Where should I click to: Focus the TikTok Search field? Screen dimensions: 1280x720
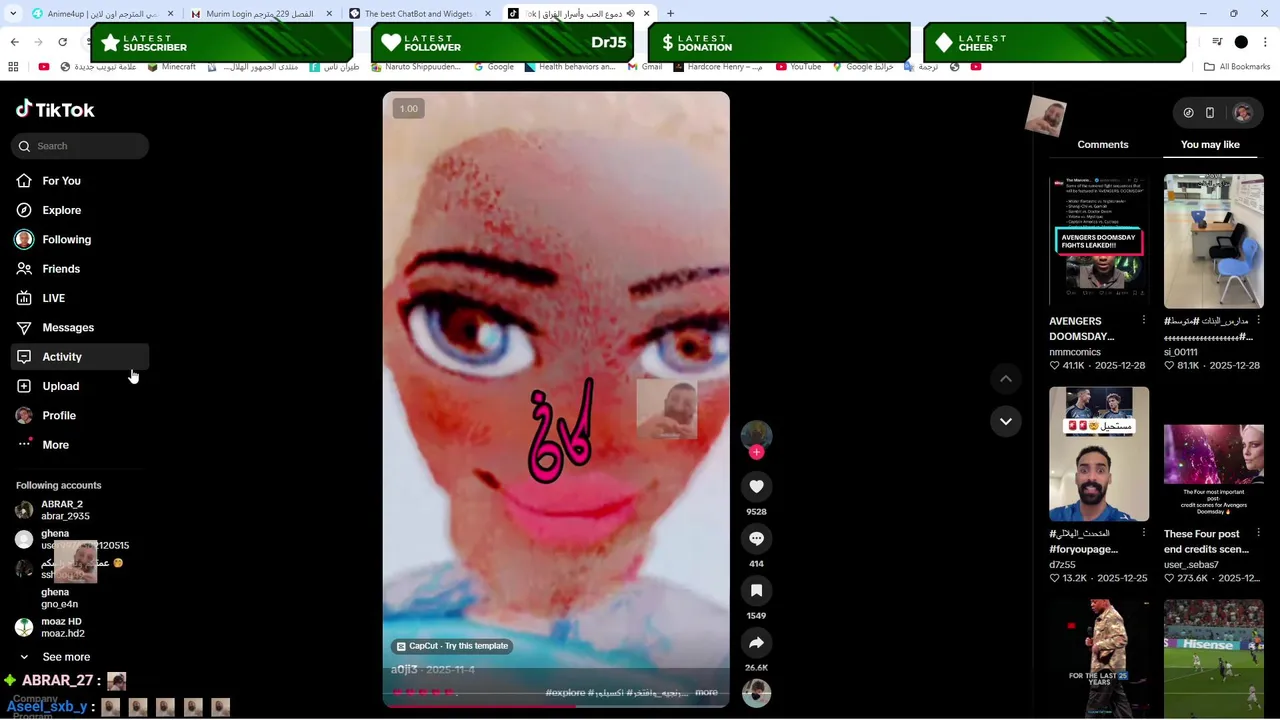80,146
